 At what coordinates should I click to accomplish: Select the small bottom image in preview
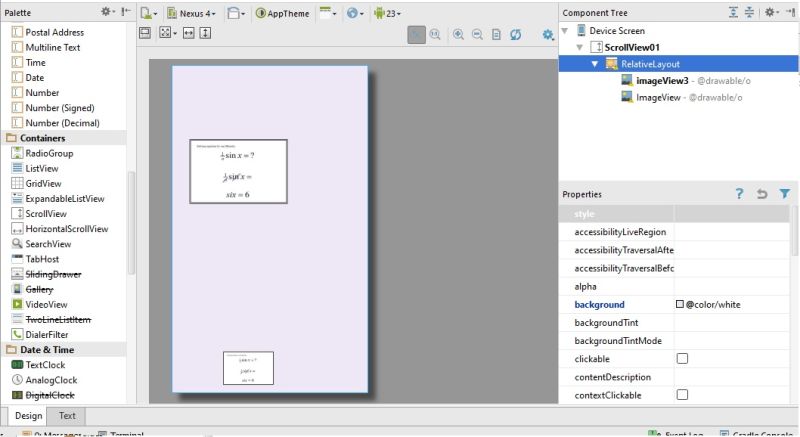tap(248, 368)
